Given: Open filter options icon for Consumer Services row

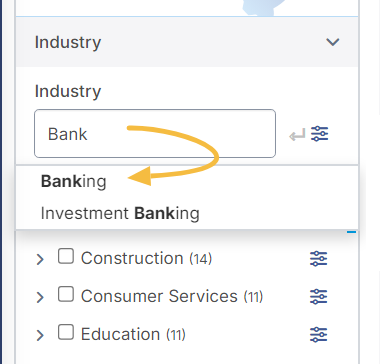Looking at the screenshot, I should coord(319,297).
